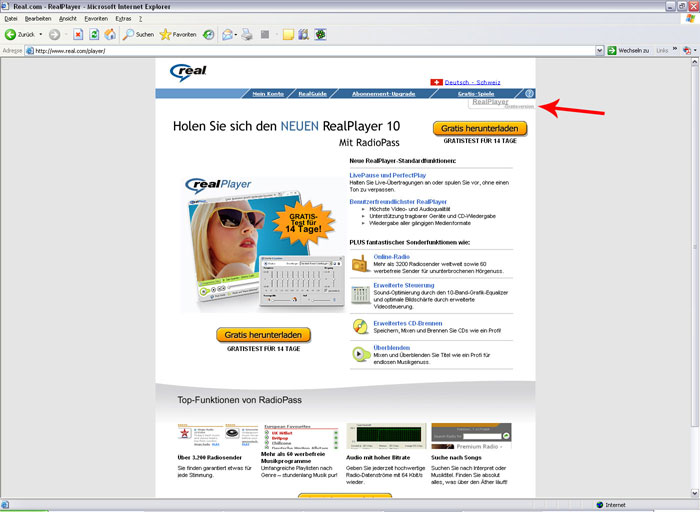Refresh the page with the reload icon
This screenshot has height=512, width=700.
pos(94,34)
